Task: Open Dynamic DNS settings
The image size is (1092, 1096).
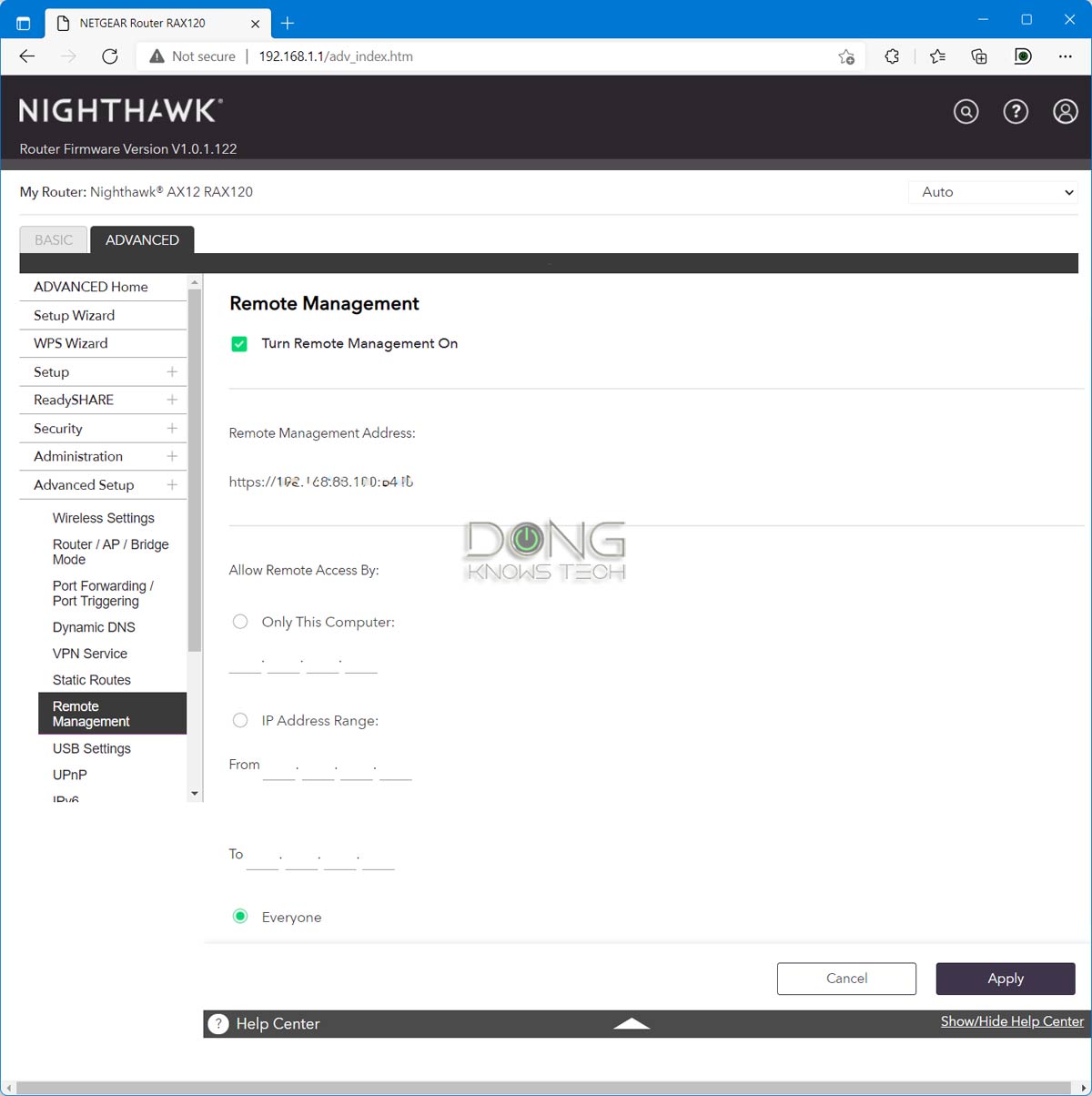Action: (x=94, y=627)
